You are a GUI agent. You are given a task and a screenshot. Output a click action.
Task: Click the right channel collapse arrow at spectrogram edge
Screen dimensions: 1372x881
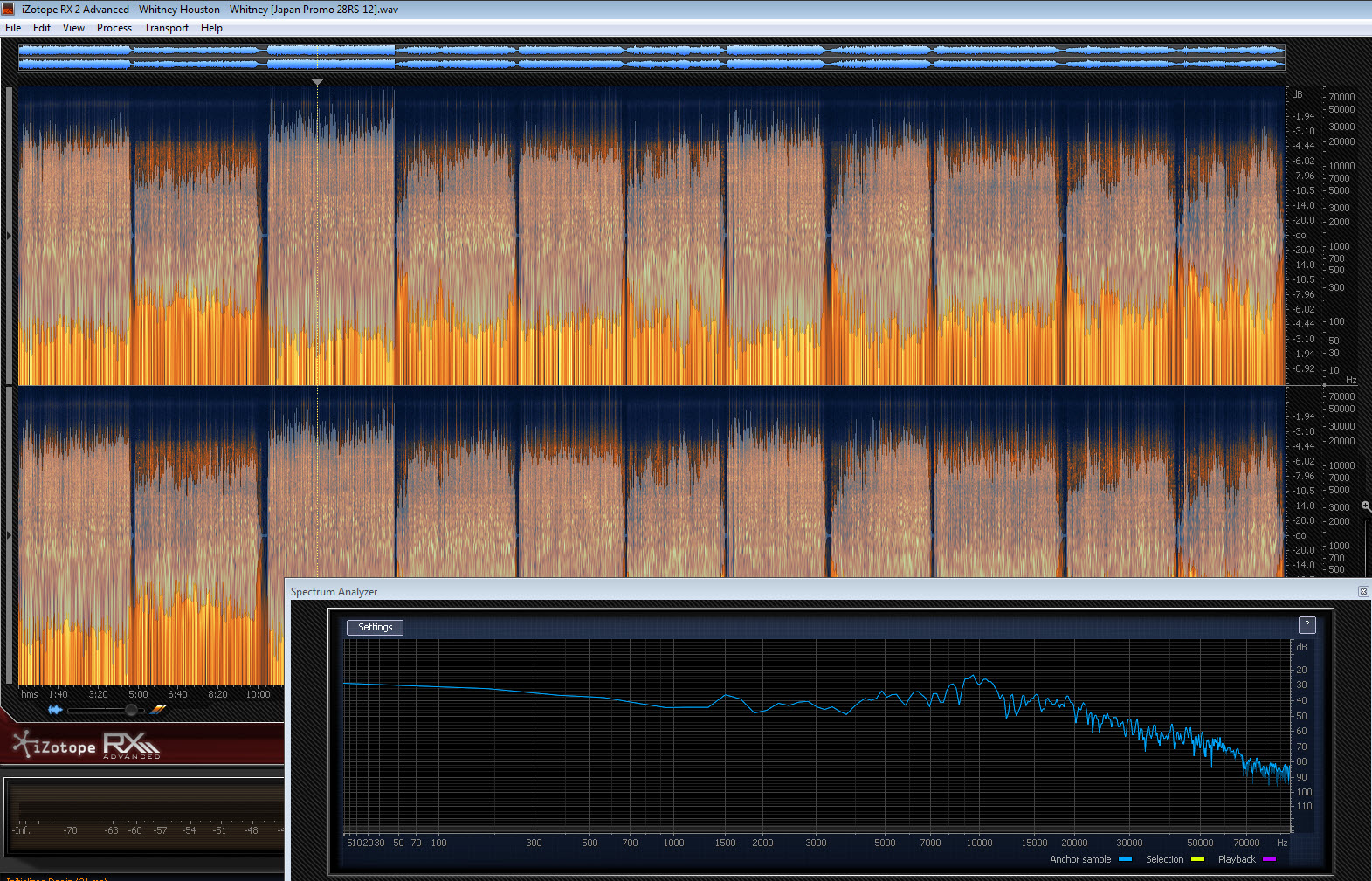point(9,535)
